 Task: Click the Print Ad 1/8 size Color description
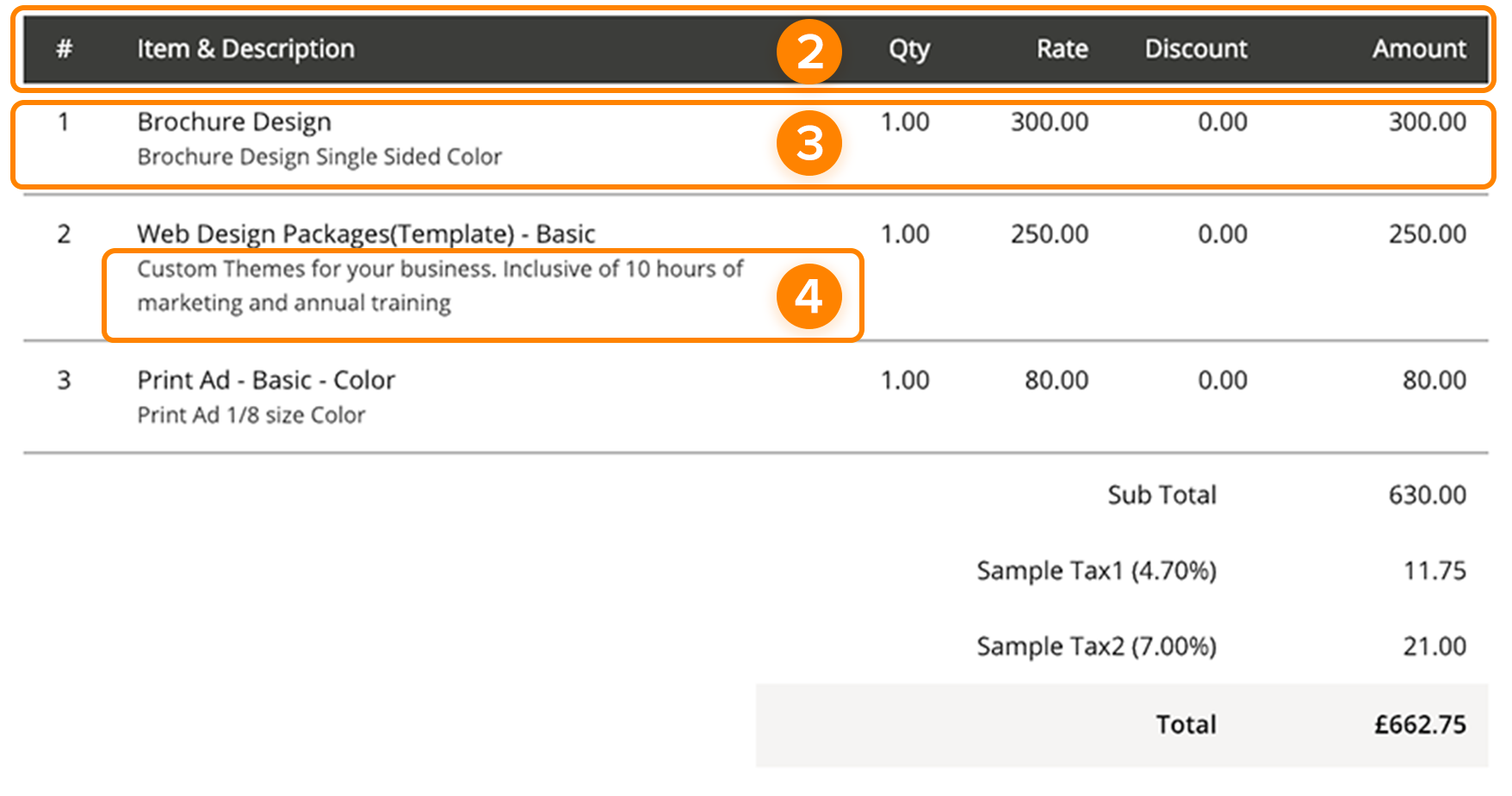[251, 415]
